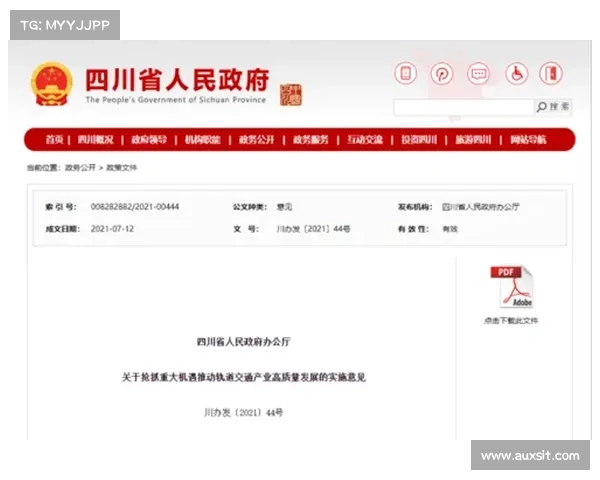Click centered 川办发〔2021〕44号 below title
The width and height of the screenshot is (600, 480).
[244, 412]
